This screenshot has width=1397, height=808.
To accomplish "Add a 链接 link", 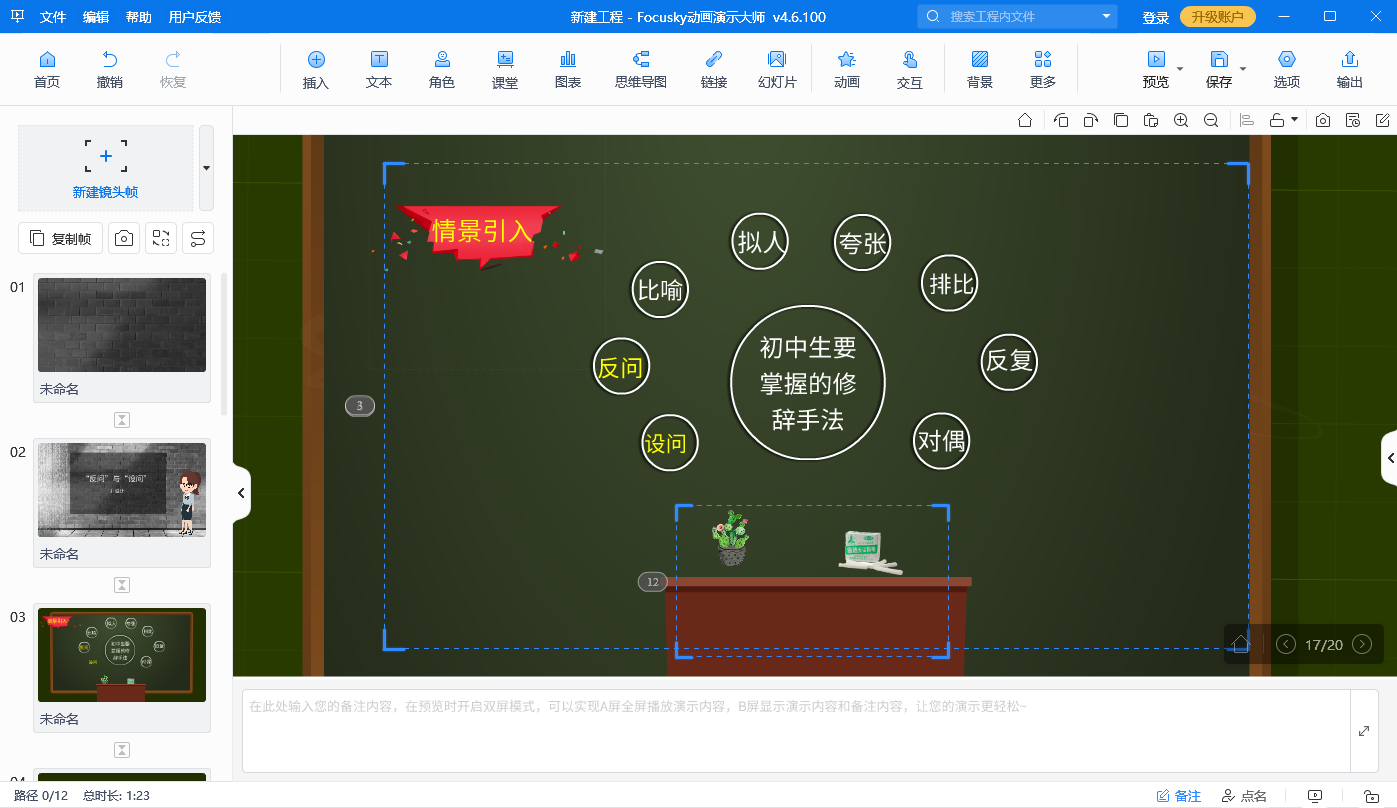I will tap(714, 69).
